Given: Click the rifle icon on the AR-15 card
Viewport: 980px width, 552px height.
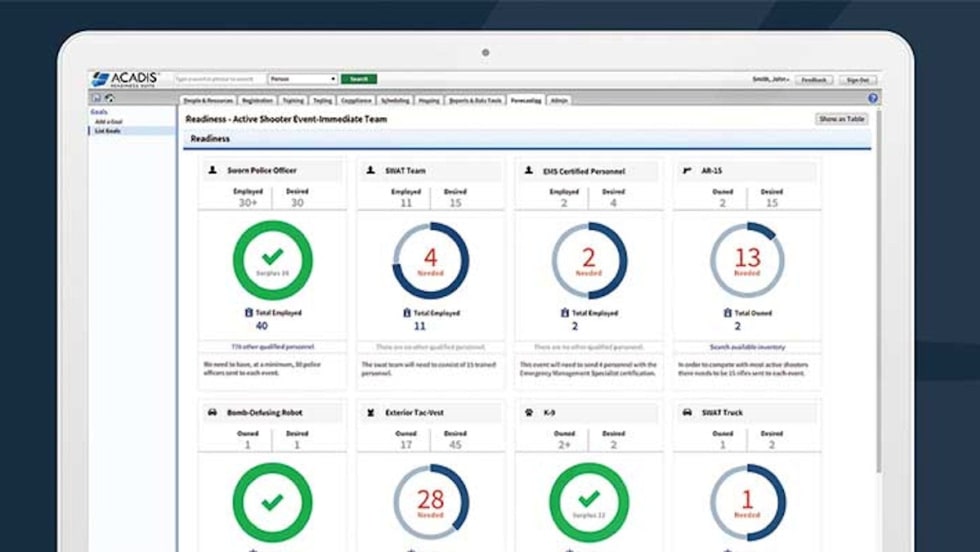Looking at the screenshot, I should [688, 171].
